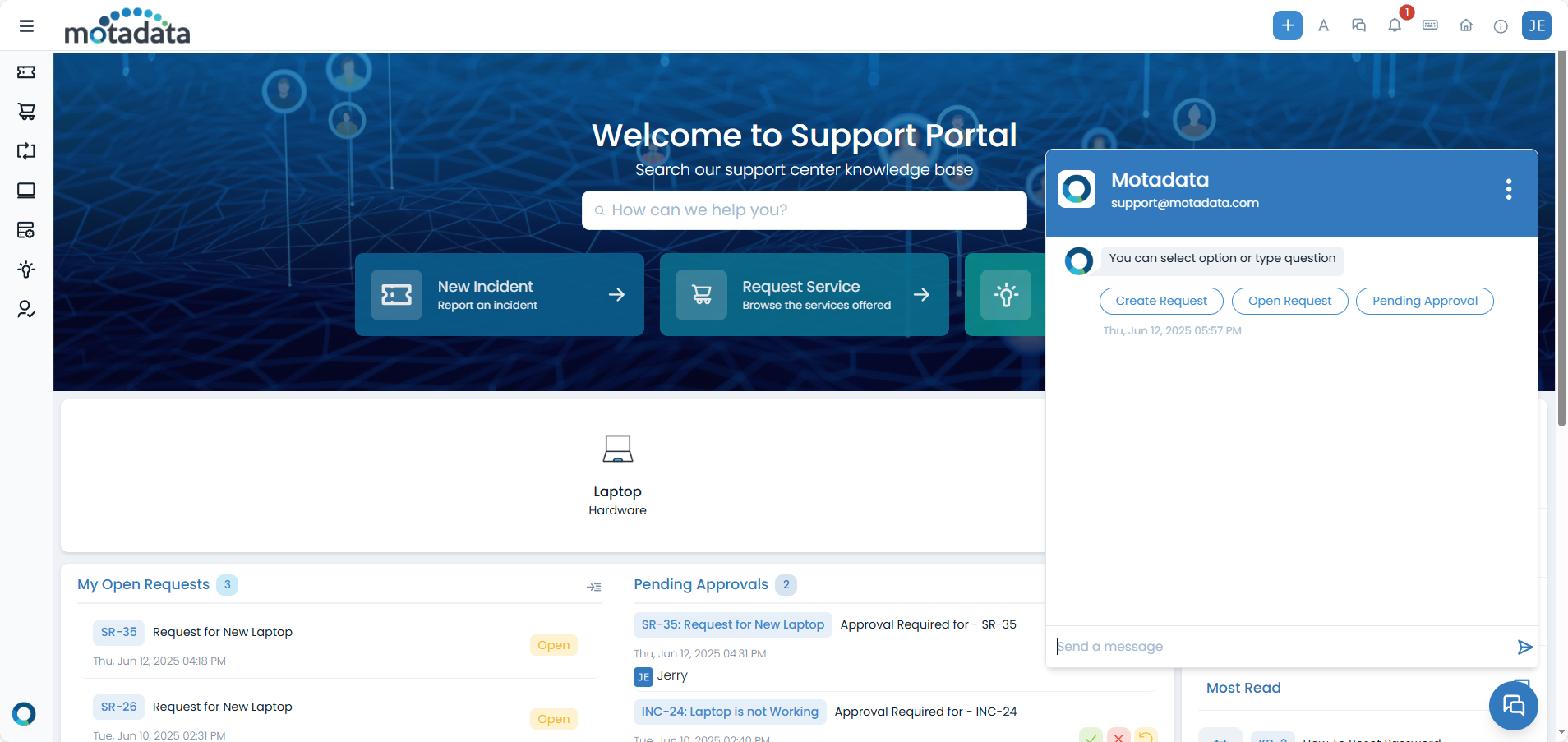Select the Create Request chat option
The width and height of the screenshot is (1568, 742).
[1160, 302]
